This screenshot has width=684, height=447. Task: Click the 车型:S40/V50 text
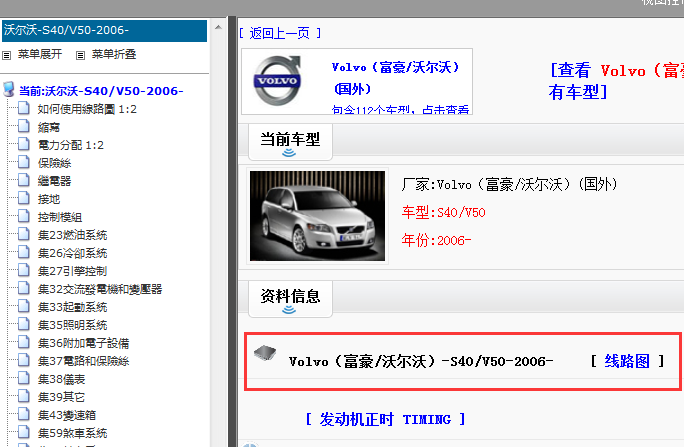pos(444,212)
